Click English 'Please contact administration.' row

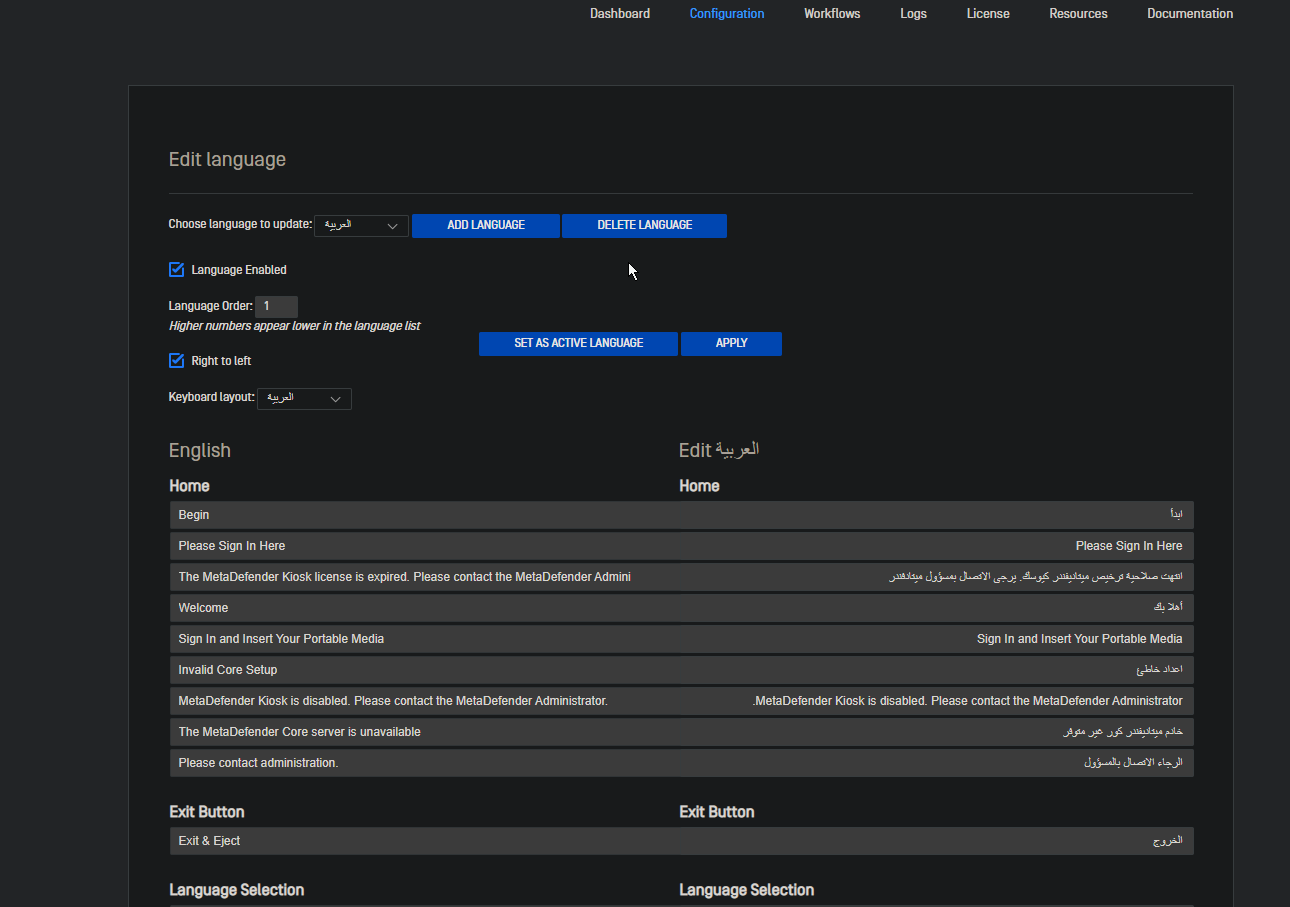click(x=425, y=763)
